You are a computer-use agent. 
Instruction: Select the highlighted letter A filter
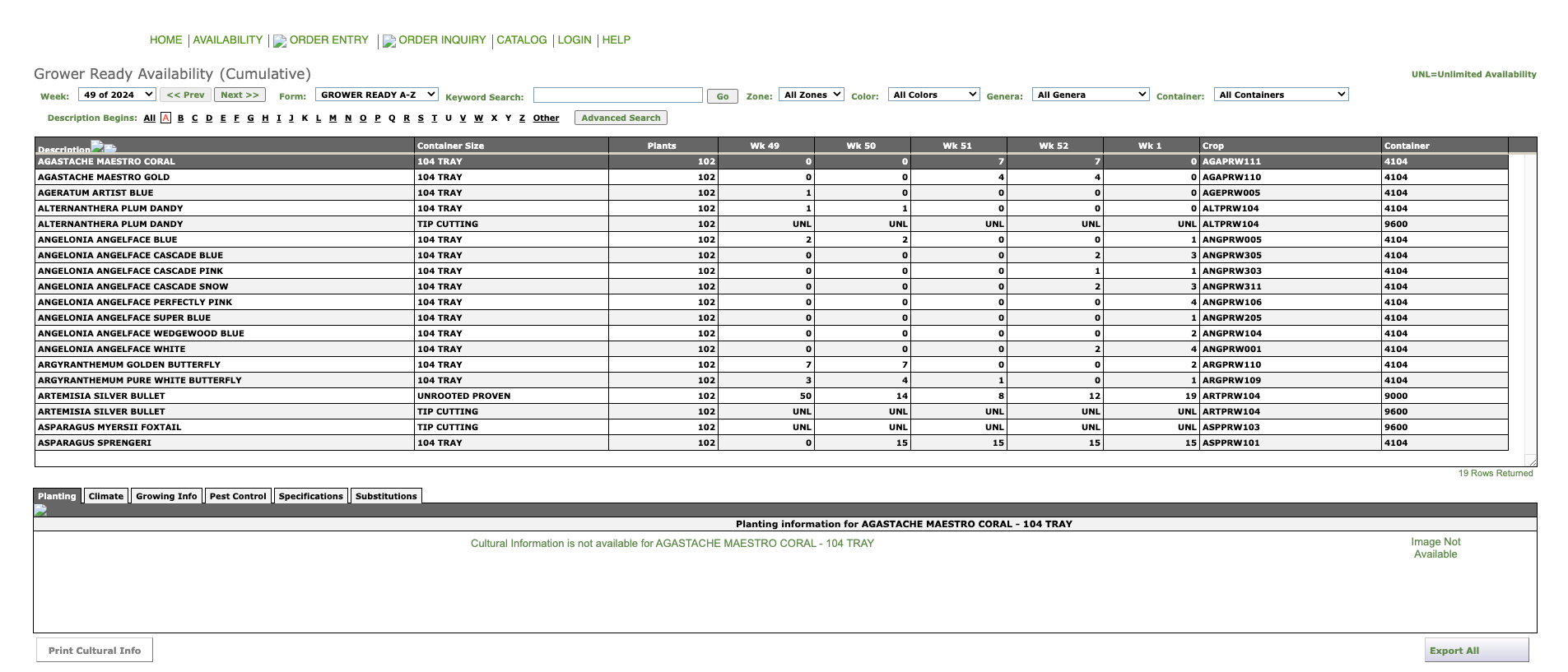[165, 118]
